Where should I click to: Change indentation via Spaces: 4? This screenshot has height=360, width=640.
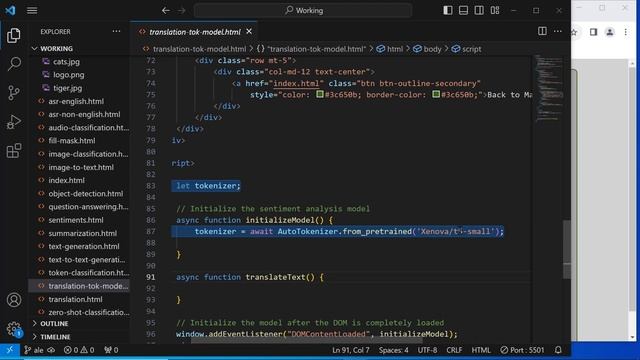393,350
